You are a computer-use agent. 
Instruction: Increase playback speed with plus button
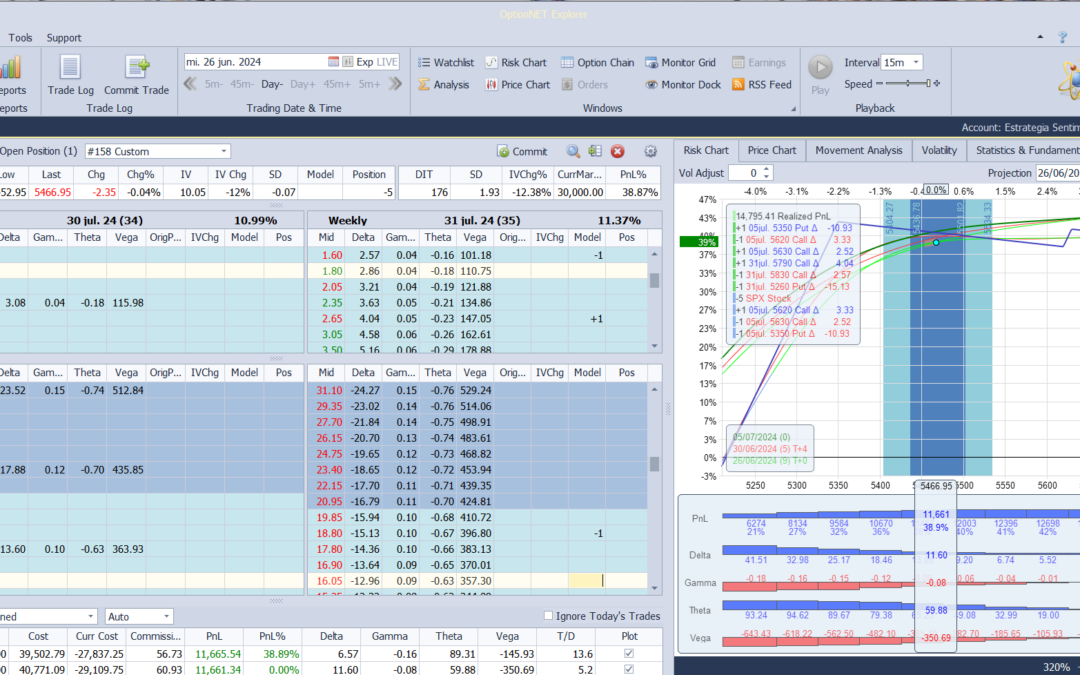coord(937,83)
